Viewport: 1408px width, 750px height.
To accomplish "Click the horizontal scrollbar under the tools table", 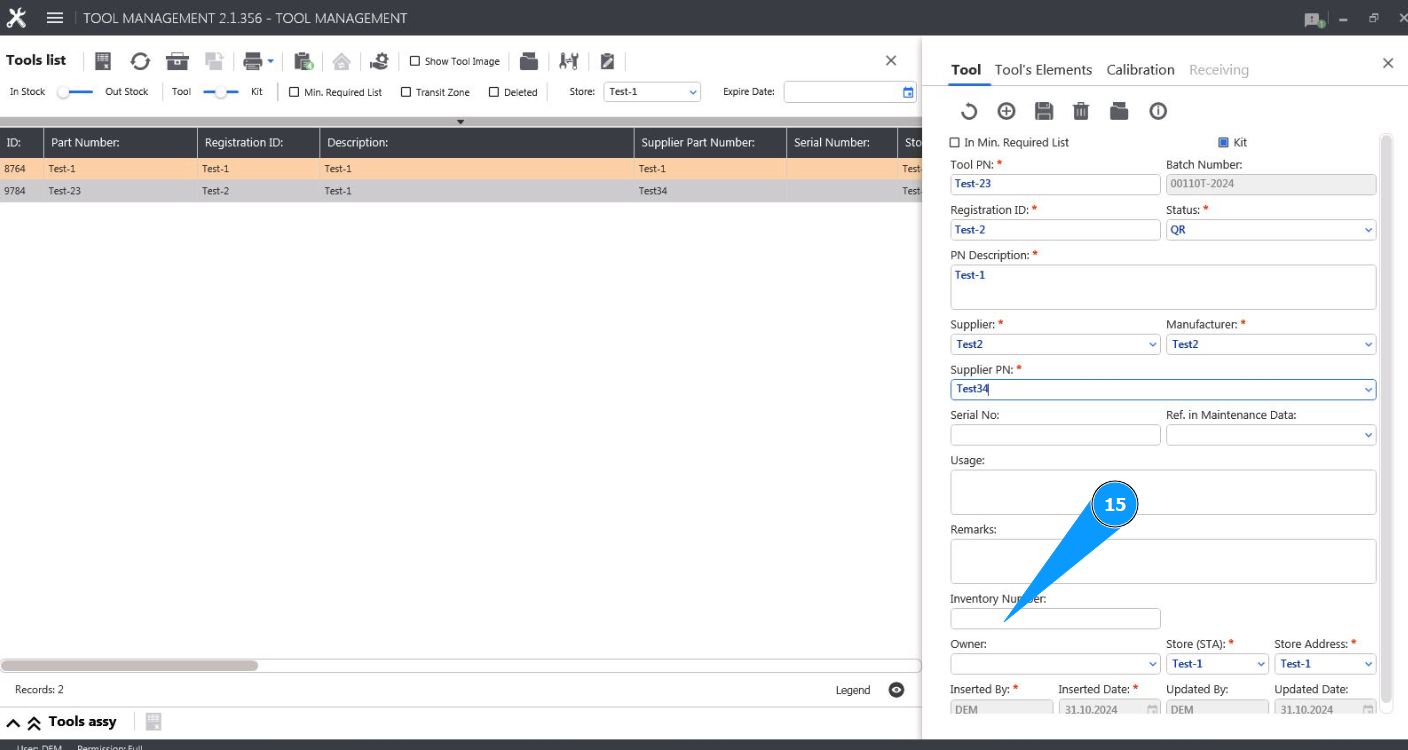I will (130, 666).
